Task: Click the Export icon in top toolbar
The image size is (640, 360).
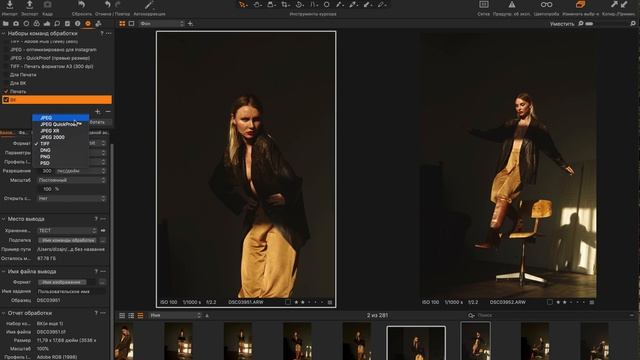Action: tap(29, 4)
